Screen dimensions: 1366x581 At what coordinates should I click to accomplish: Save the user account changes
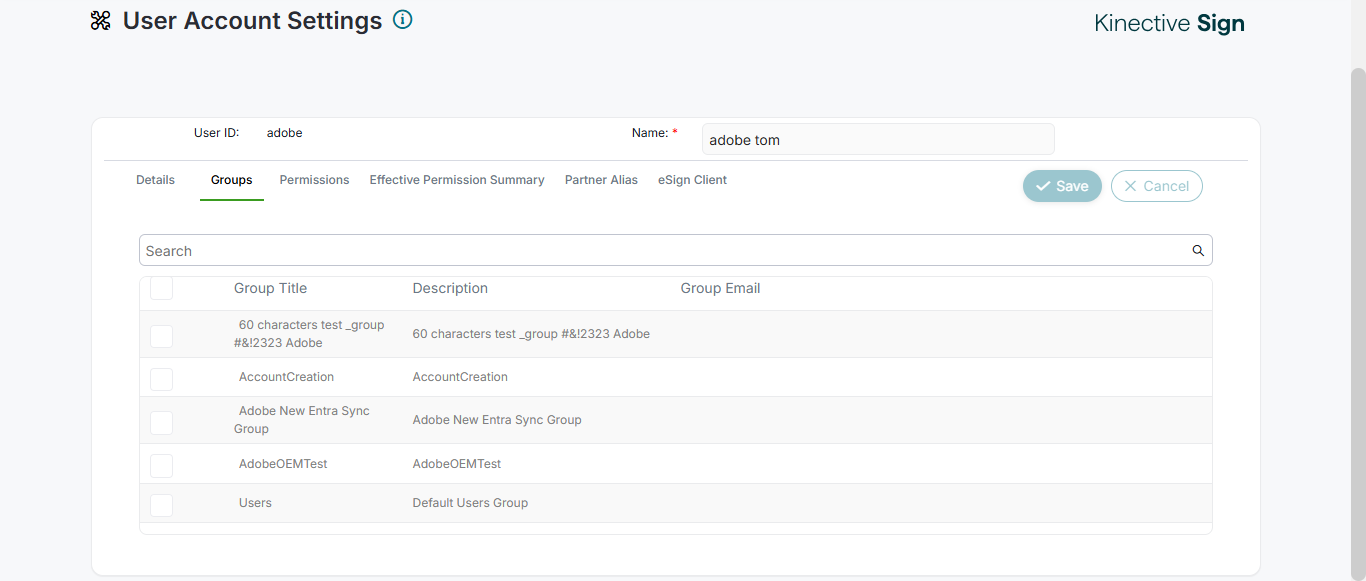tap(1062, 186)
